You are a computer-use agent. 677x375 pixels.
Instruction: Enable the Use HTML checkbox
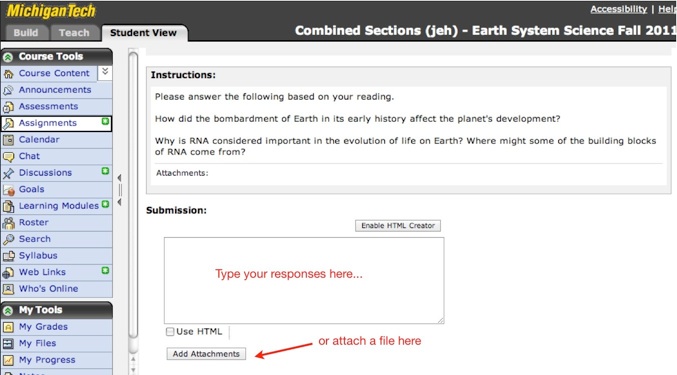point(170,331)
